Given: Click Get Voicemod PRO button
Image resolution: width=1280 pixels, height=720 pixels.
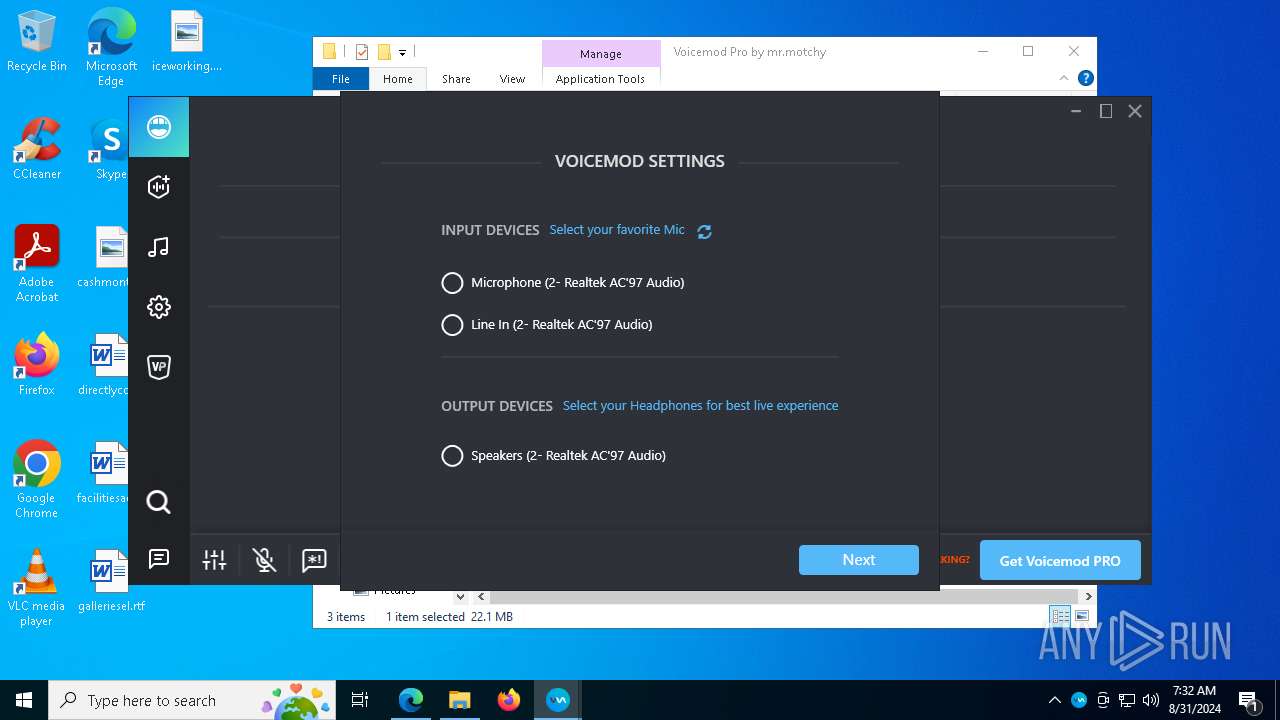Looking at the screenshot, I should 1060,560.
